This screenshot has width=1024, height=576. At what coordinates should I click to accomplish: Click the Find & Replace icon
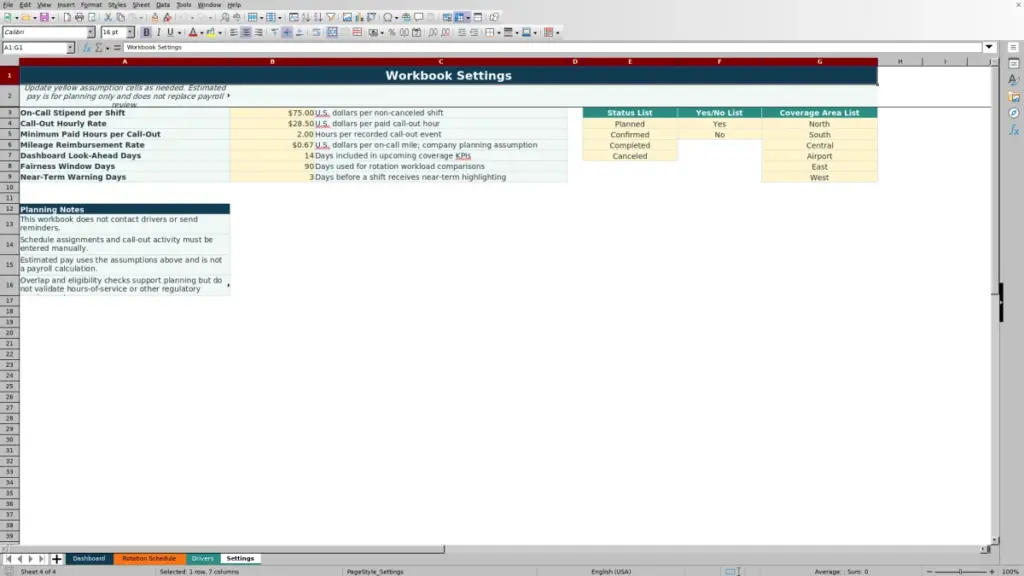pyautogui.click(x=225, y=17)
